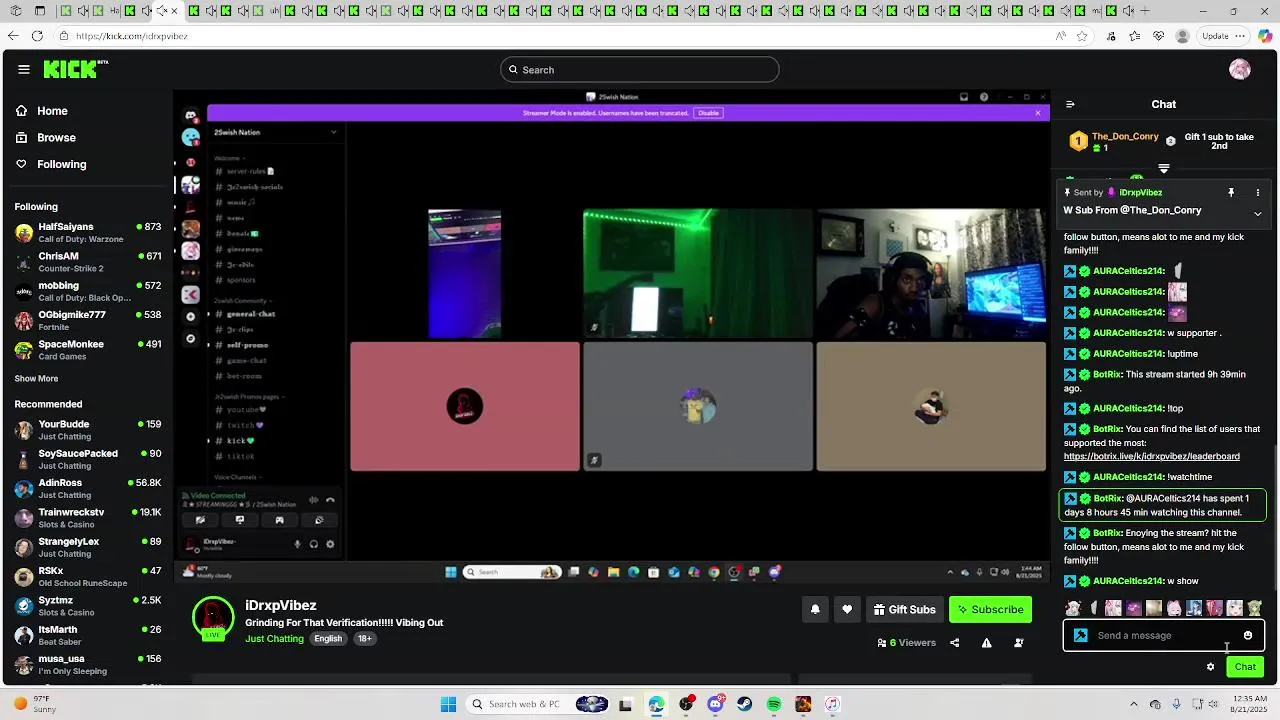Focus the Kick search box
1280x720 pixels.
tap(640, 70)
